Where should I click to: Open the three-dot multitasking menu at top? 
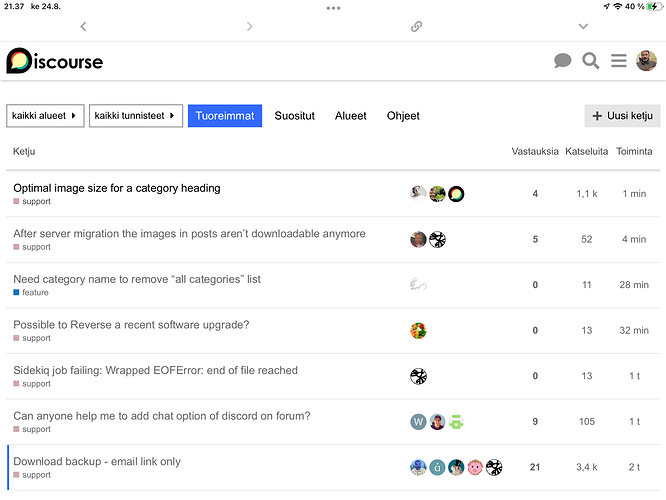[333, 8]
